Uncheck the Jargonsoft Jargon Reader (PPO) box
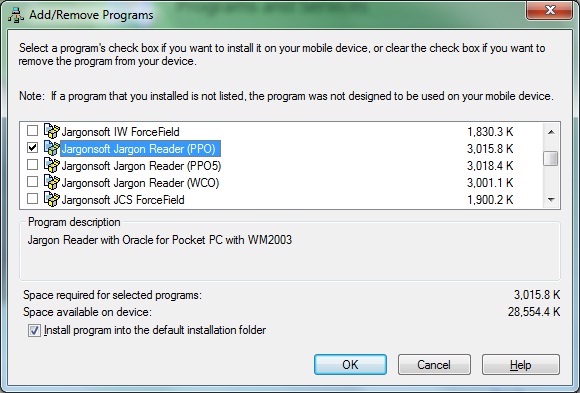The height and width of the screenshot is (393, 580). pos(33,147)
